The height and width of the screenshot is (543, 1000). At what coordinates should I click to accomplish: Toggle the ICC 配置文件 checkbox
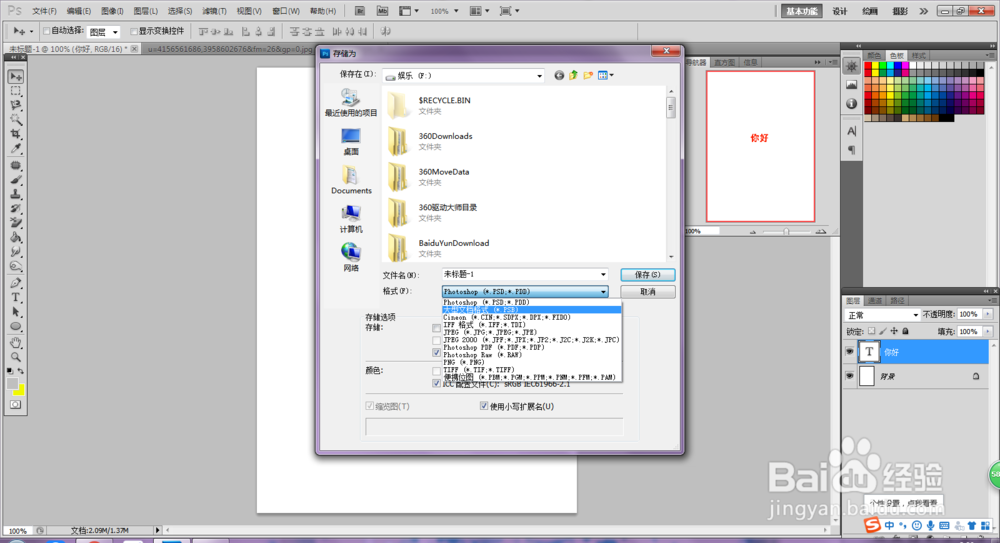[x=436, y=383]
